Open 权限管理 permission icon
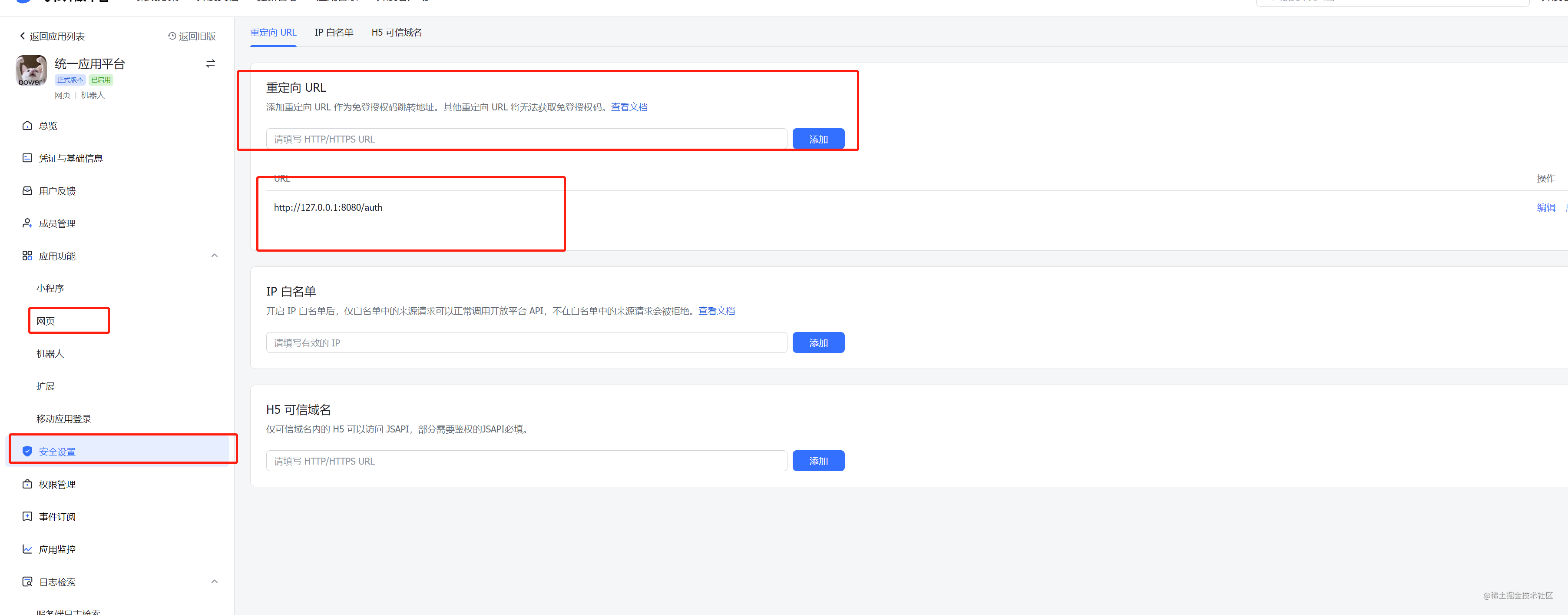The image size is (1568, 615). [x=27, y=484]
